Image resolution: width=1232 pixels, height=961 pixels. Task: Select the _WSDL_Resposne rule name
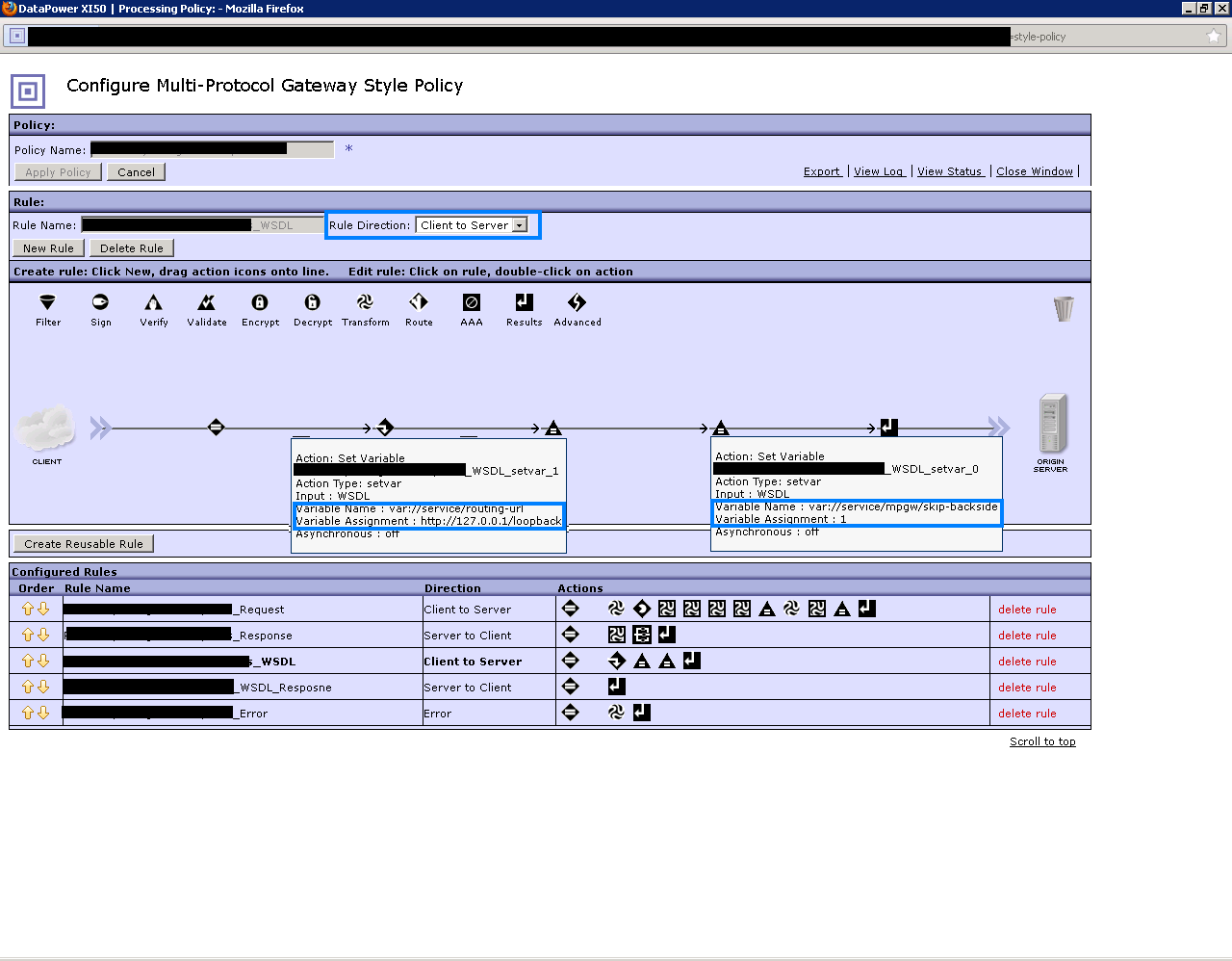[x=197, y=688]
